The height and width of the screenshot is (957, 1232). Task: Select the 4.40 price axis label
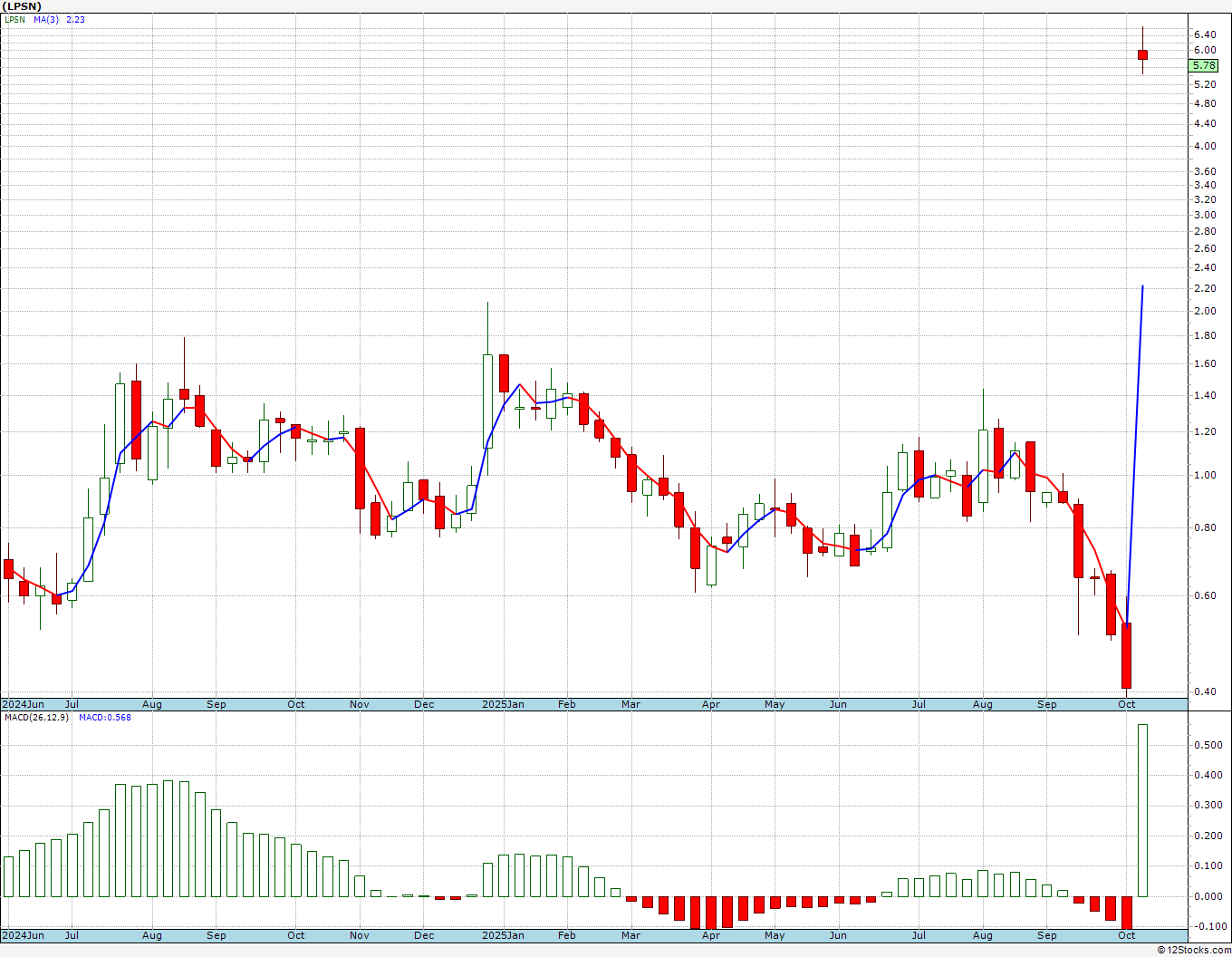tap(1205, 123)
